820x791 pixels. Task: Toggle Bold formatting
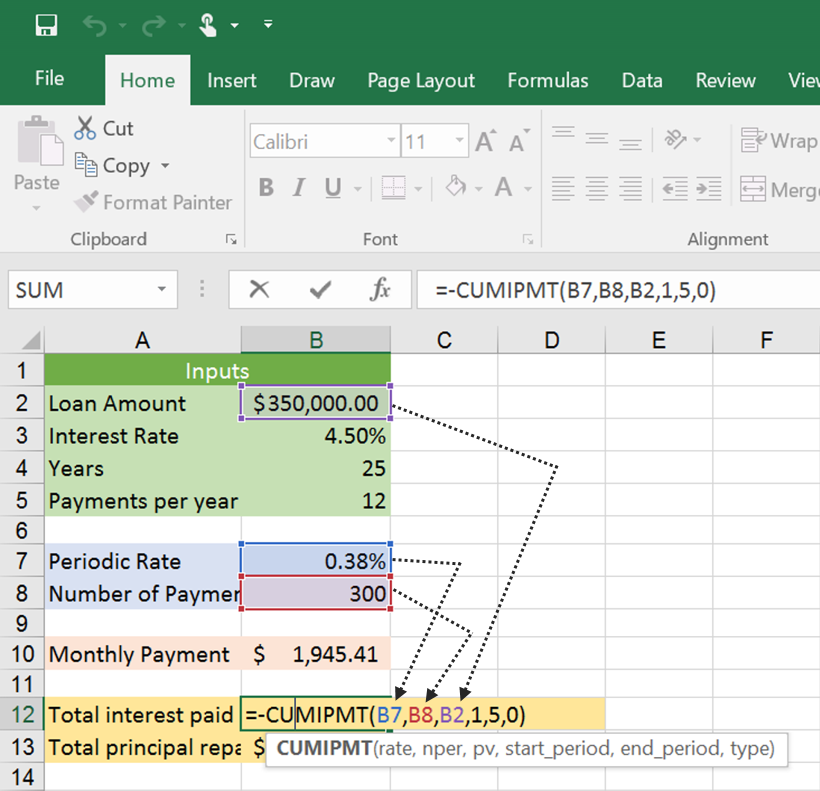tap(265, 187)
